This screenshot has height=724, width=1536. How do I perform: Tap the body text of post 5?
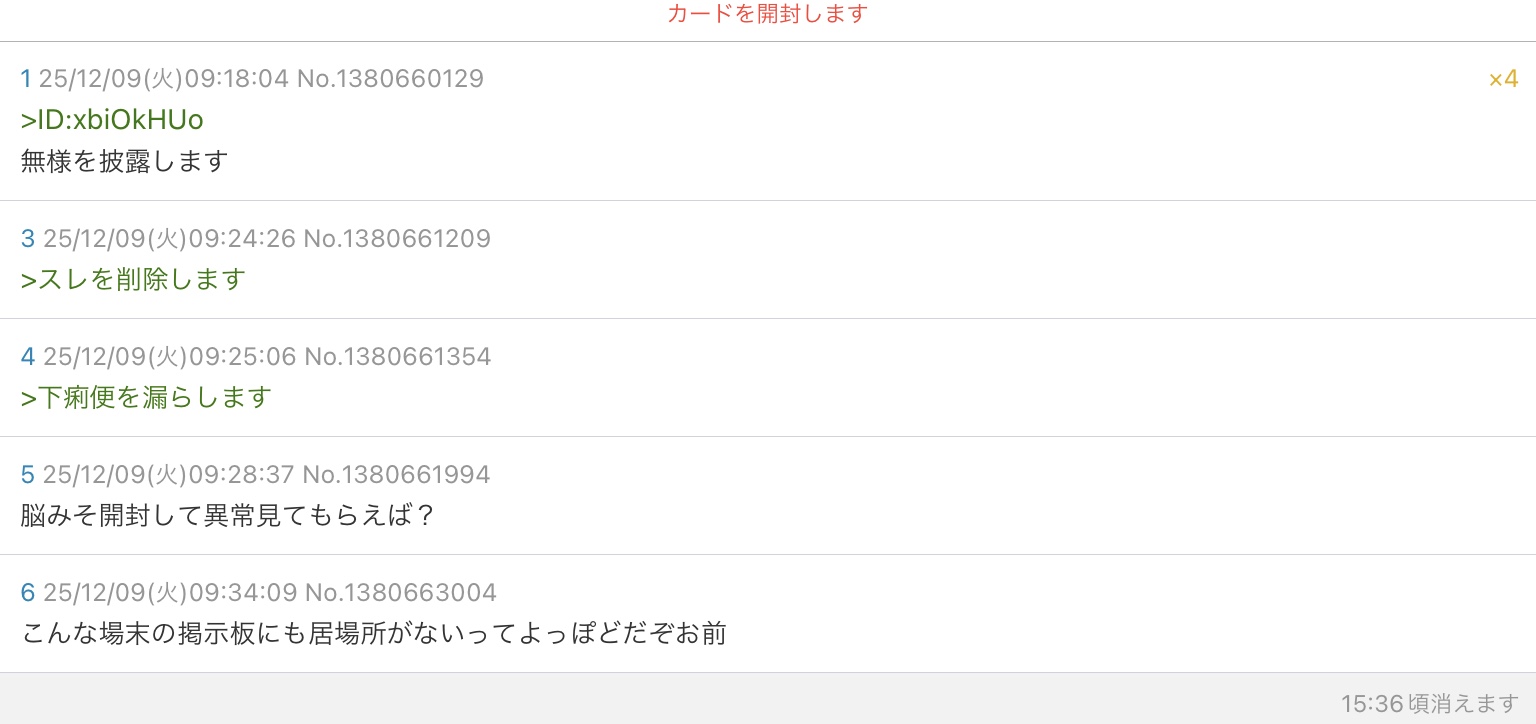[228, 515]
